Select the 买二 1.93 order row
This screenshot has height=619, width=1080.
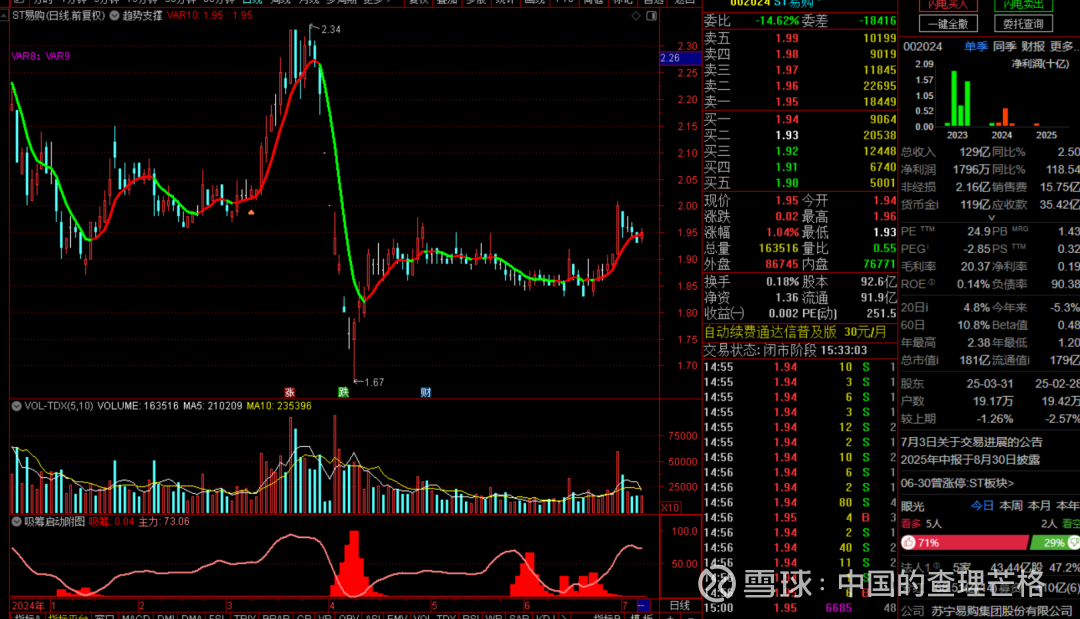click(800, 136)
